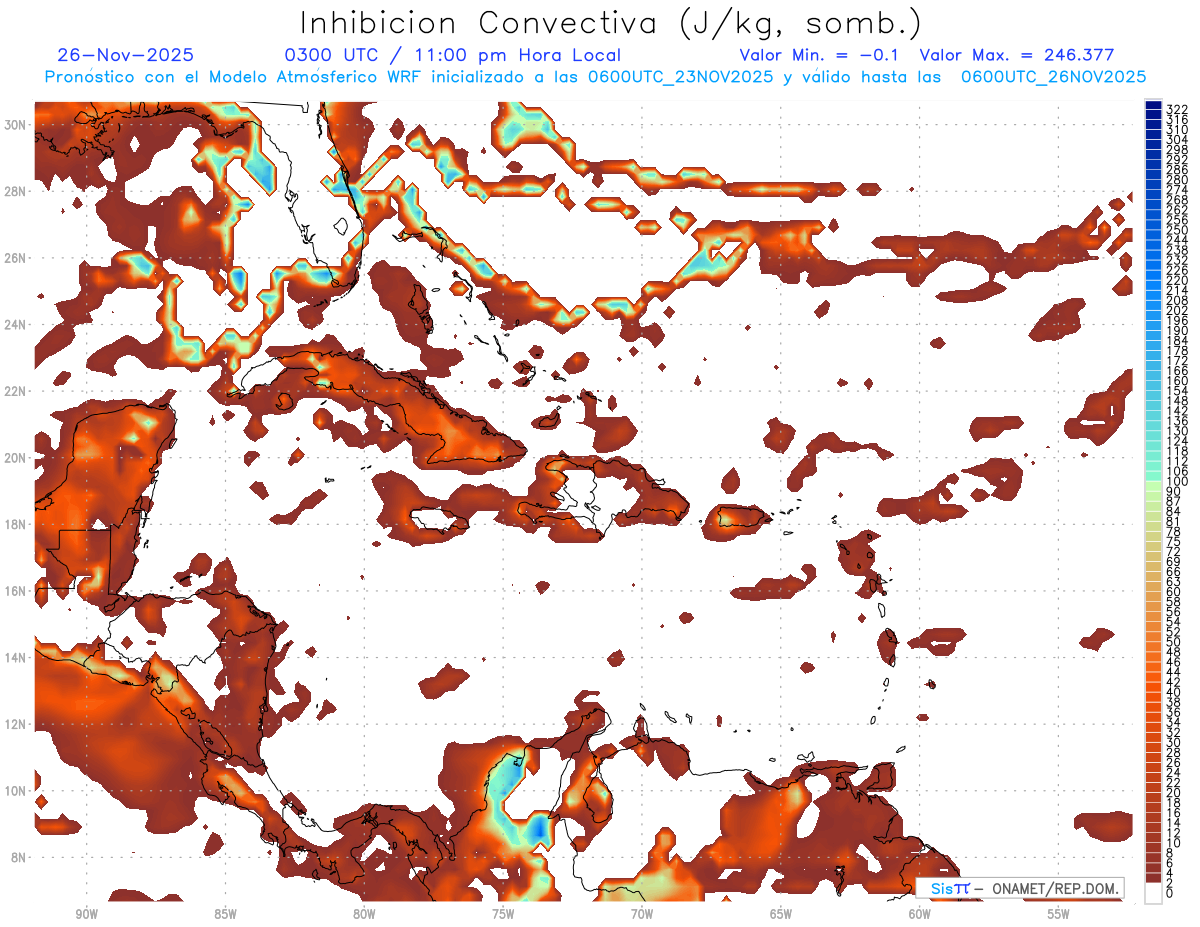Viewport: 1200px width, 927px height.
Task: Click the "160" value on the color scale
Action: [1177, 381]
